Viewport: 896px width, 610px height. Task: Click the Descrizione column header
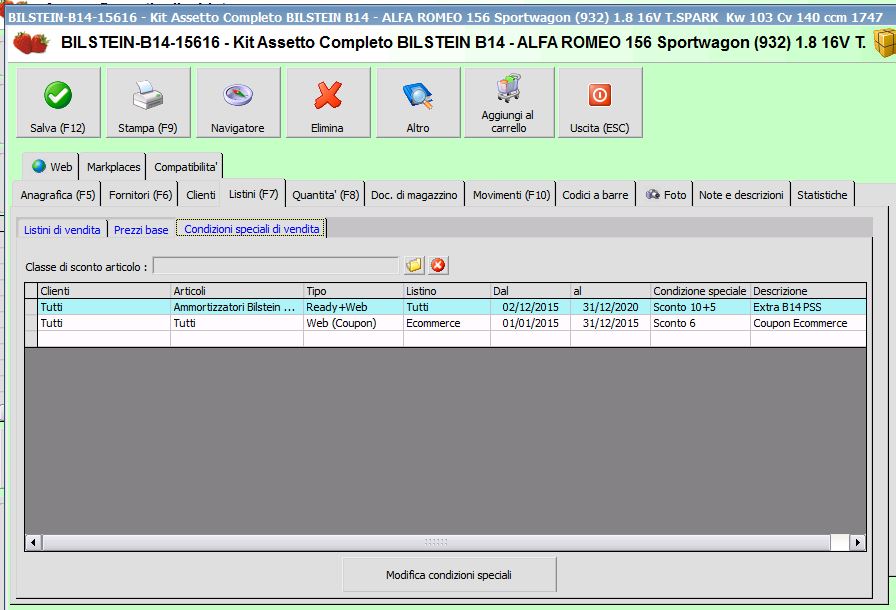[809, 291]
